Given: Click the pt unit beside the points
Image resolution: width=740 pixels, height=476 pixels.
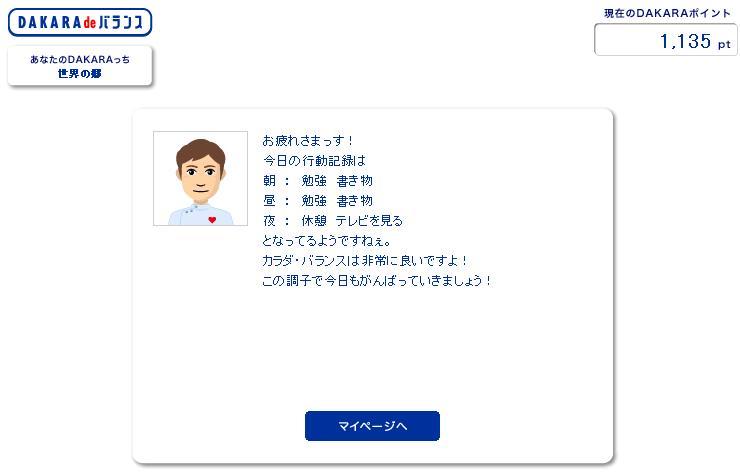Looking at the screenshot, I should tap(724, 45).
